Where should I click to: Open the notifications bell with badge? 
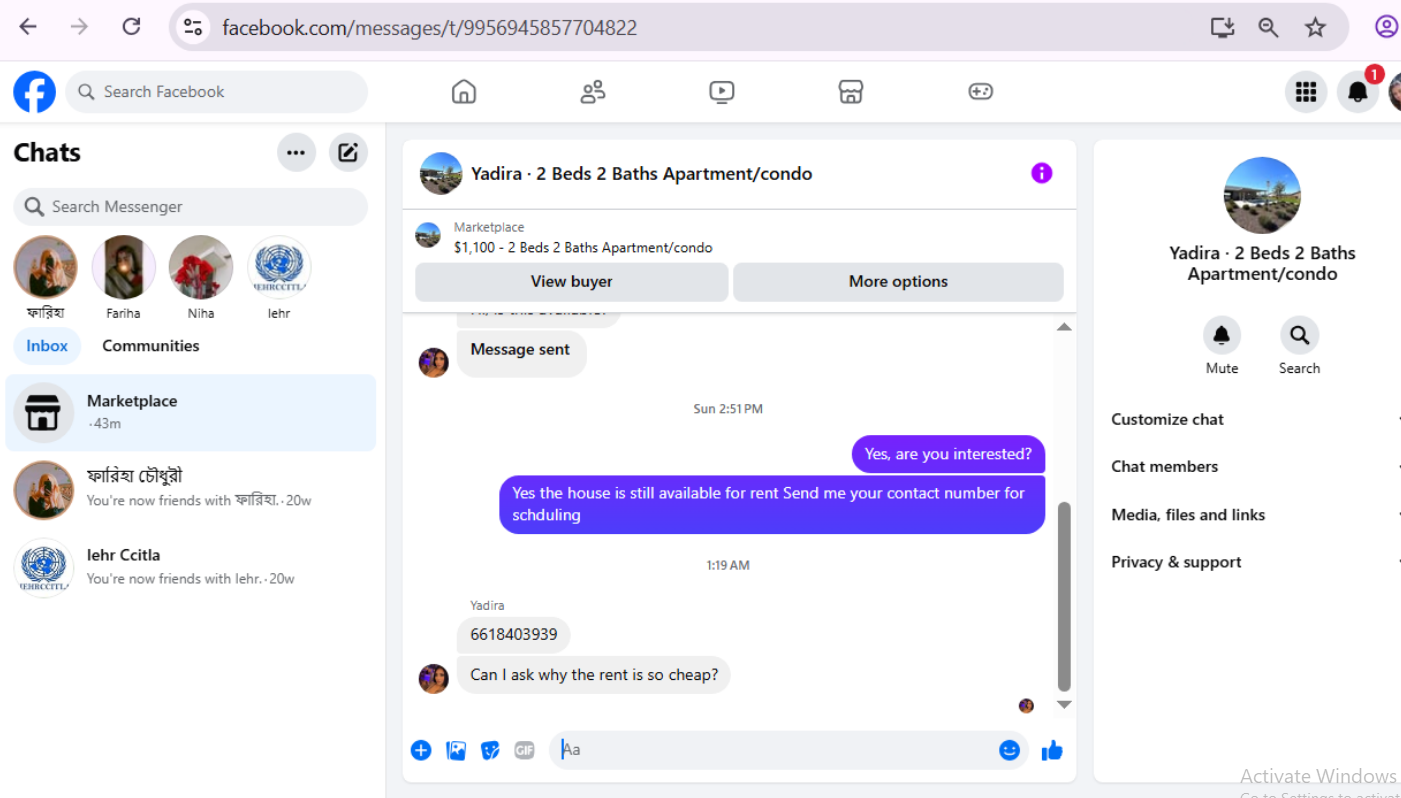coord(1358,92)
